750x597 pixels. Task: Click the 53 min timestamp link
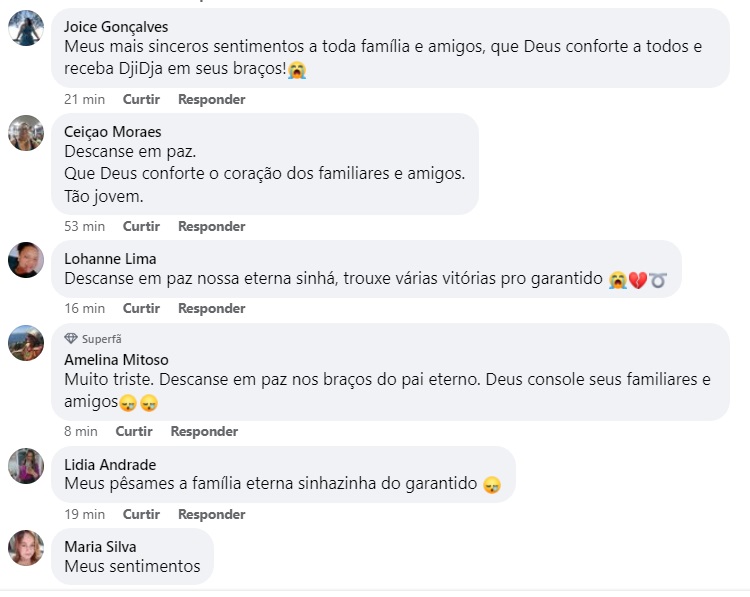pos(85,226)
